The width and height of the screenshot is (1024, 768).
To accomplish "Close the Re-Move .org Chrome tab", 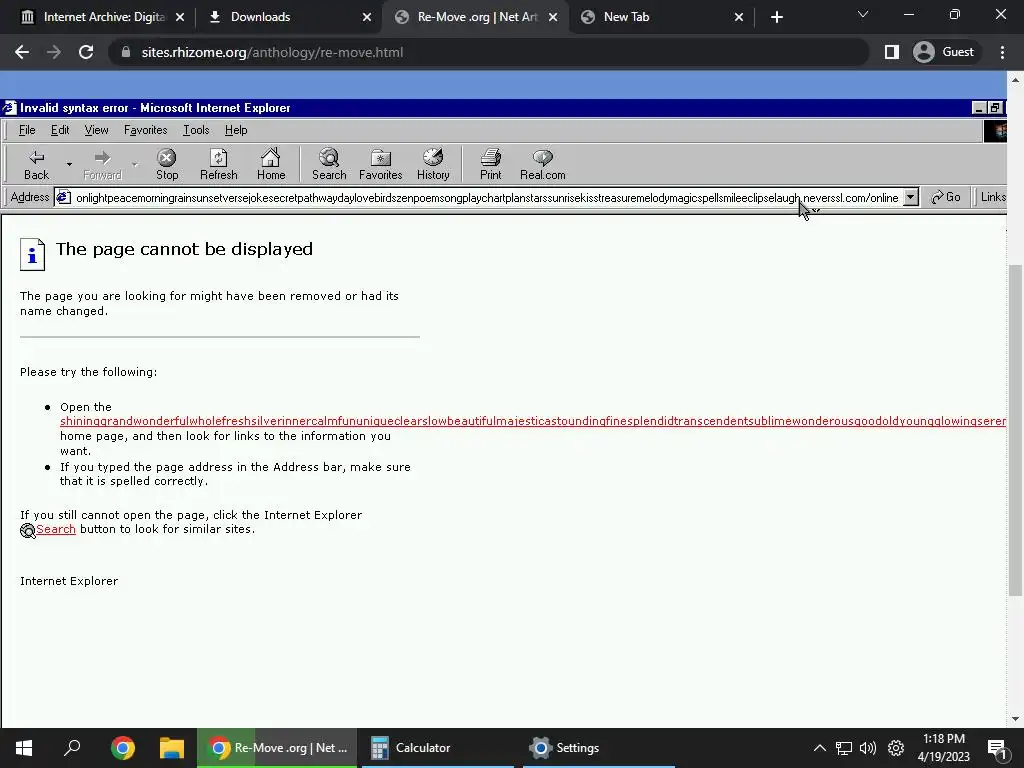I will (x=553, y=17).
